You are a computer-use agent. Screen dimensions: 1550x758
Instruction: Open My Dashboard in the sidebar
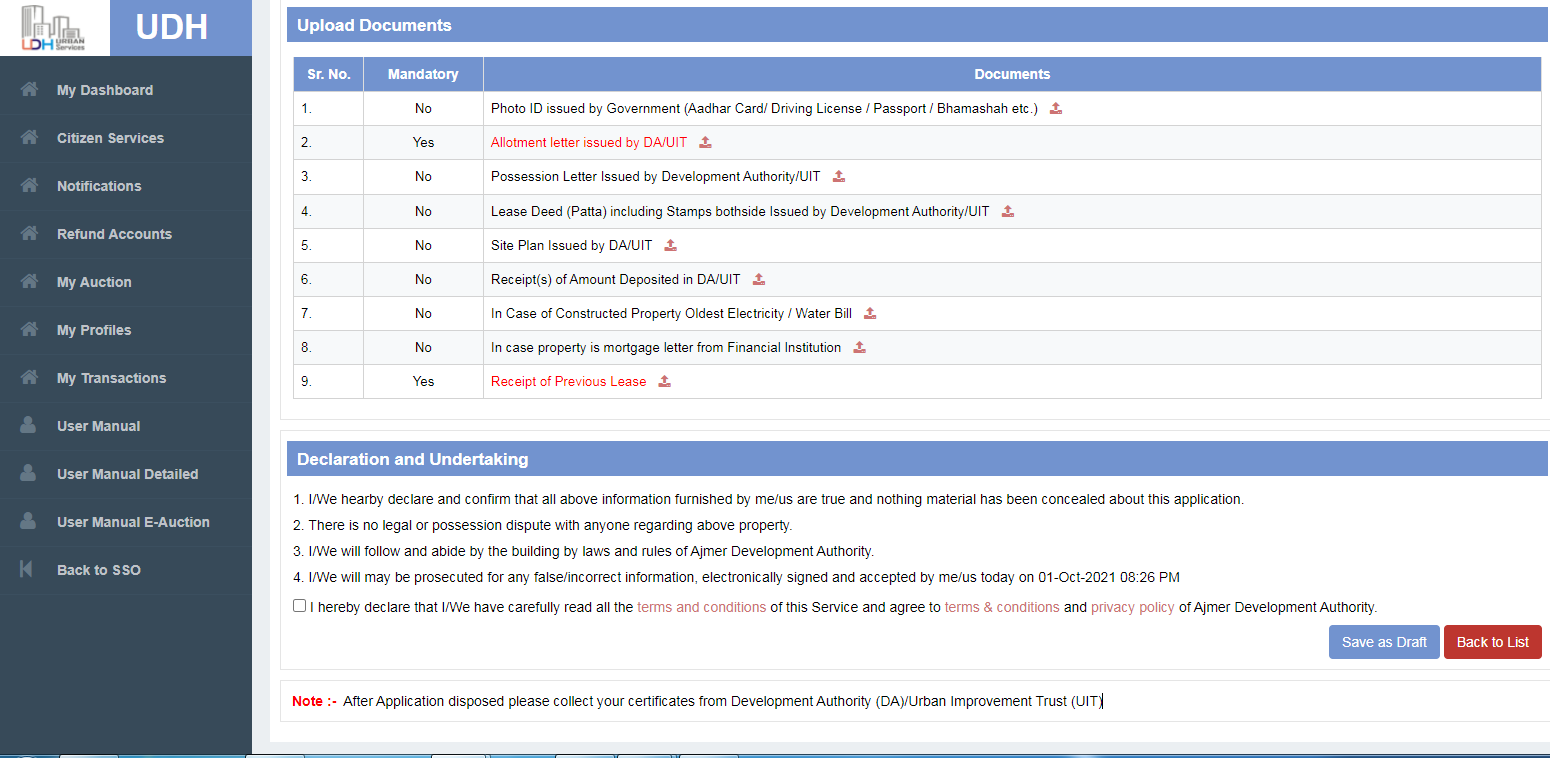click(105, 90)
